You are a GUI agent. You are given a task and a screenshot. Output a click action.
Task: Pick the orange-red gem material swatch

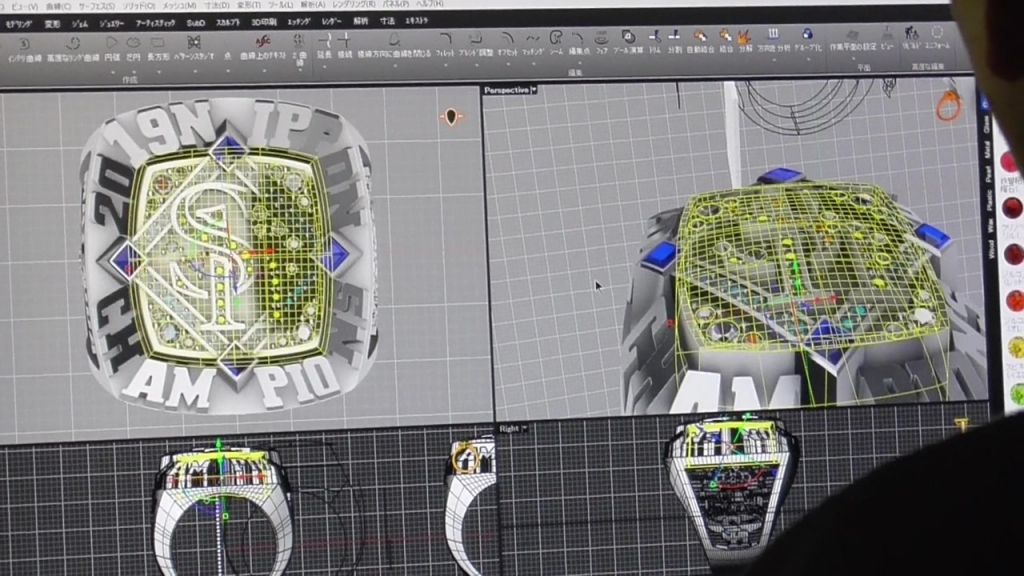pyautogui.click(x=1015, y=301)
